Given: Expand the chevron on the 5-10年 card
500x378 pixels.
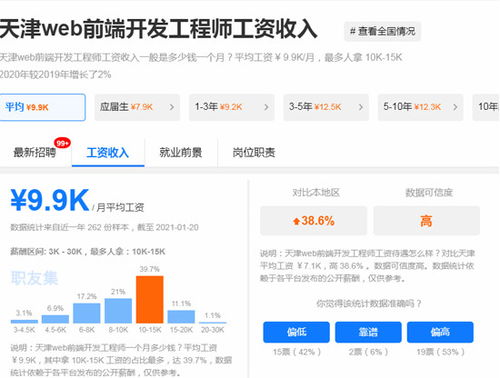Looking at the screenshot, I should [x=455, y=107].
